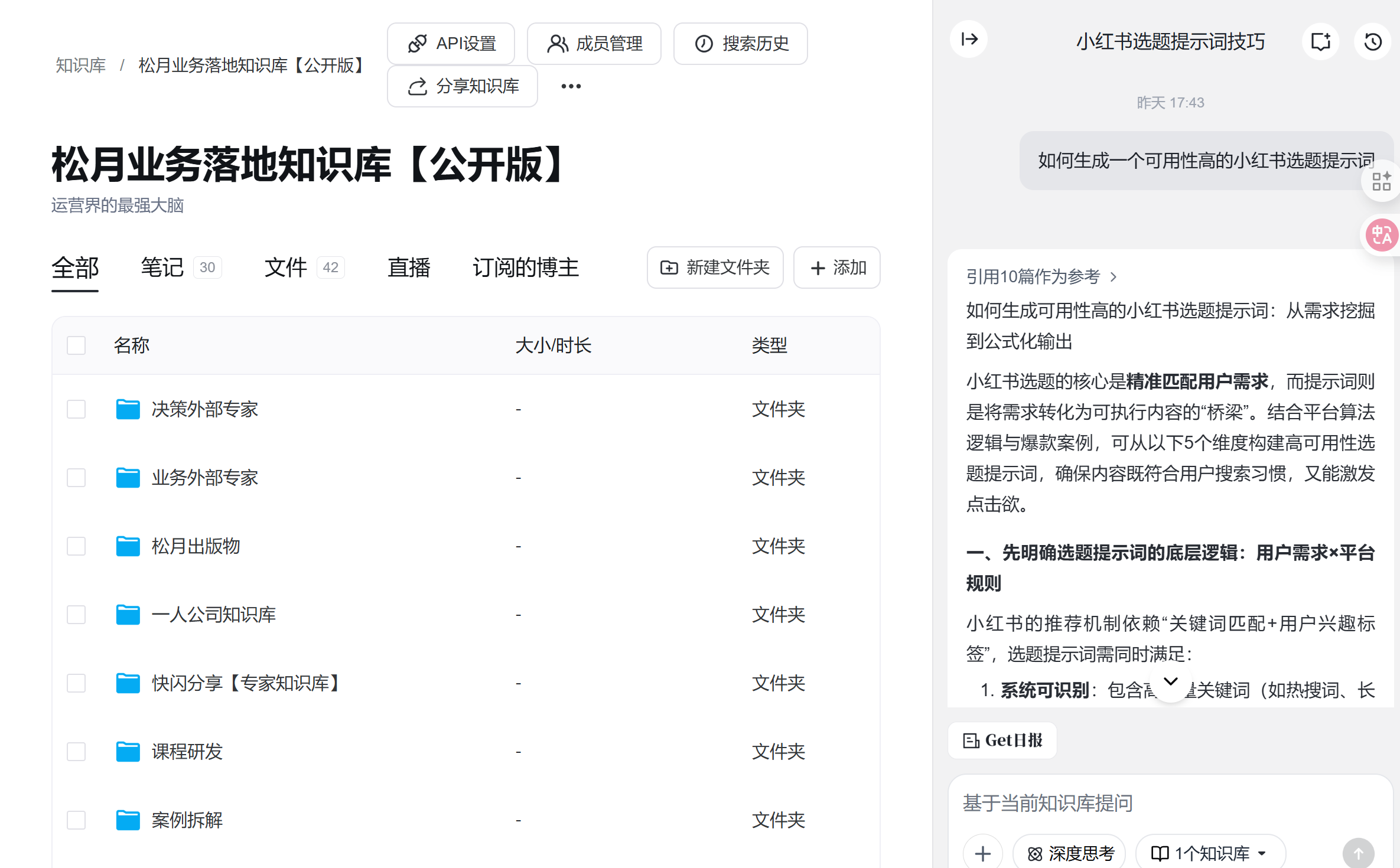Screen dimensions: 1400x868
Task: Click the plus attachment icon in chat input
Action: tap(983, 853)
